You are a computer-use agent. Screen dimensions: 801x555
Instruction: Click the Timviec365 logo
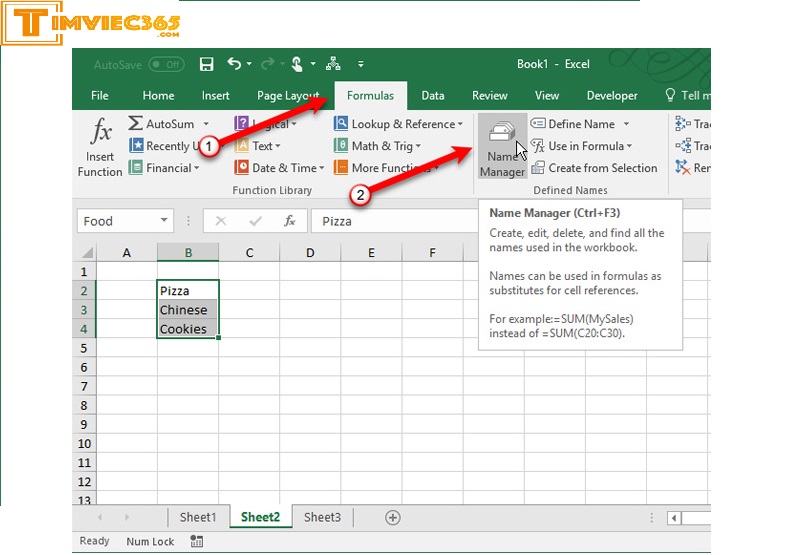(x=91, y=23)
